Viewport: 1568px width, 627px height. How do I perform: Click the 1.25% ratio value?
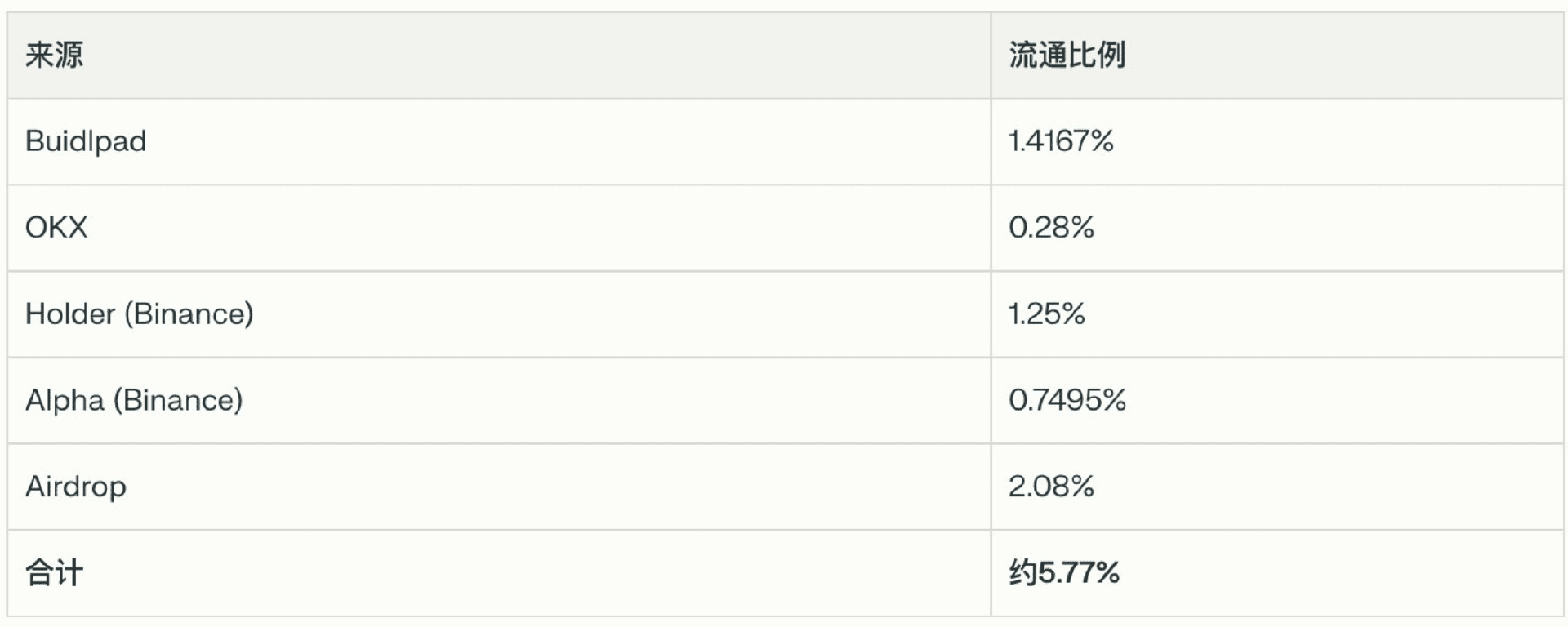click(x=1047, y=314)
